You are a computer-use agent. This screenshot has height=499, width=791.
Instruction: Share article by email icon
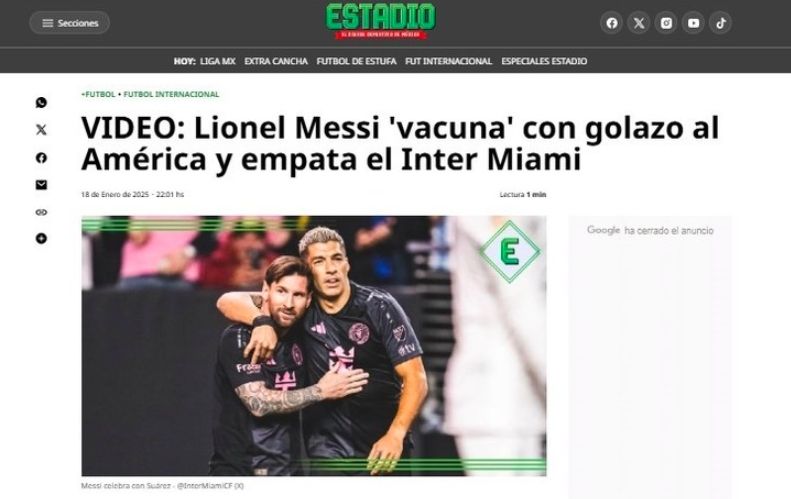41,185
